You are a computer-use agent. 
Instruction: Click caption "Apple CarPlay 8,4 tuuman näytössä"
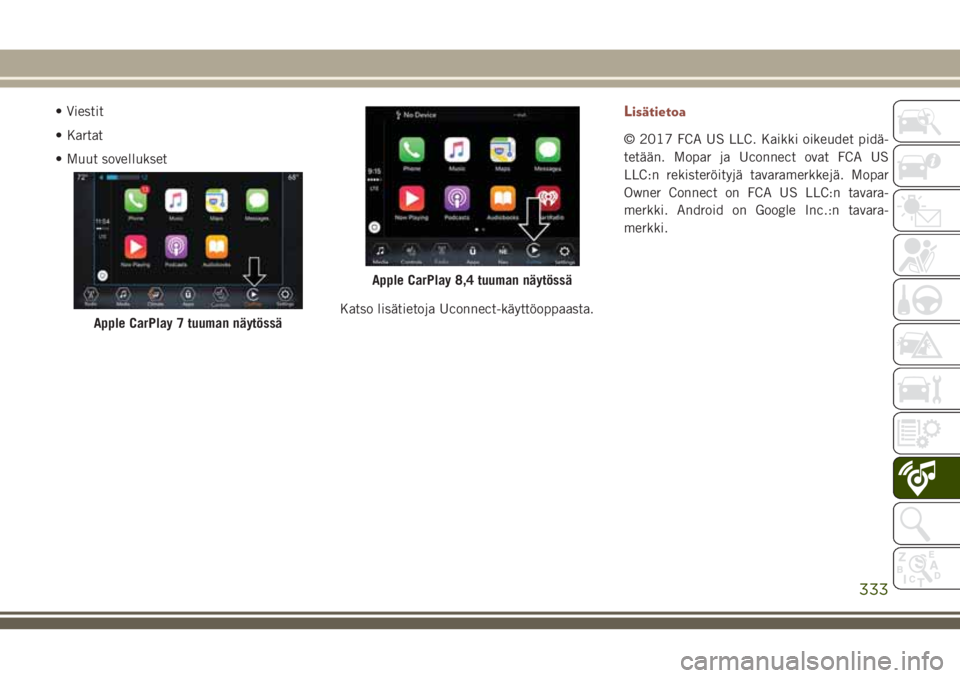(x=472, y=281)
